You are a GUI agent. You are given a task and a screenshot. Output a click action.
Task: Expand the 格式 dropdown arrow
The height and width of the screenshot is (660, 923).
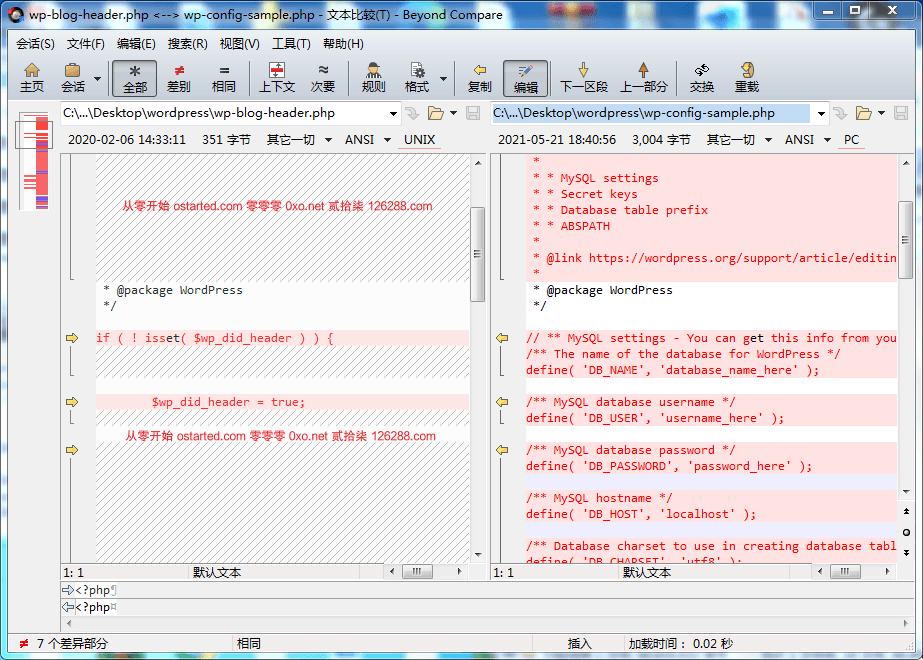[x=443, y=78]
